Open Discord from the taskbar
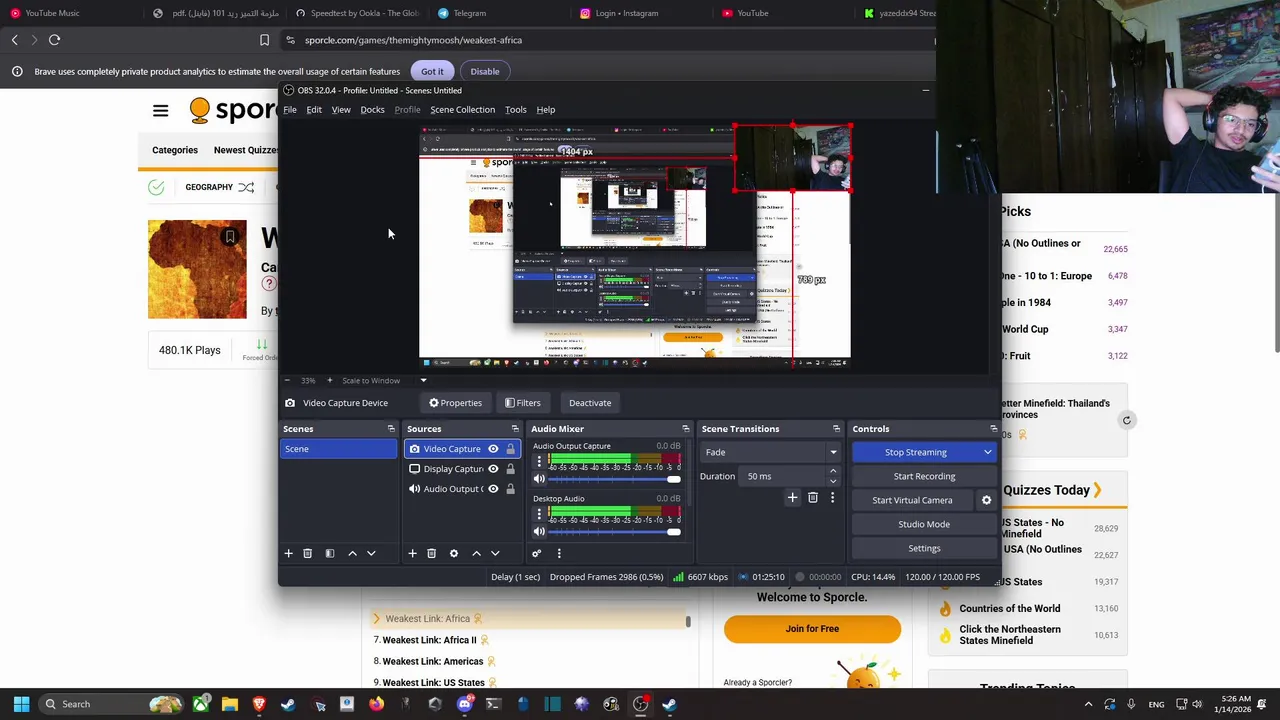 [x=464, y=704]
